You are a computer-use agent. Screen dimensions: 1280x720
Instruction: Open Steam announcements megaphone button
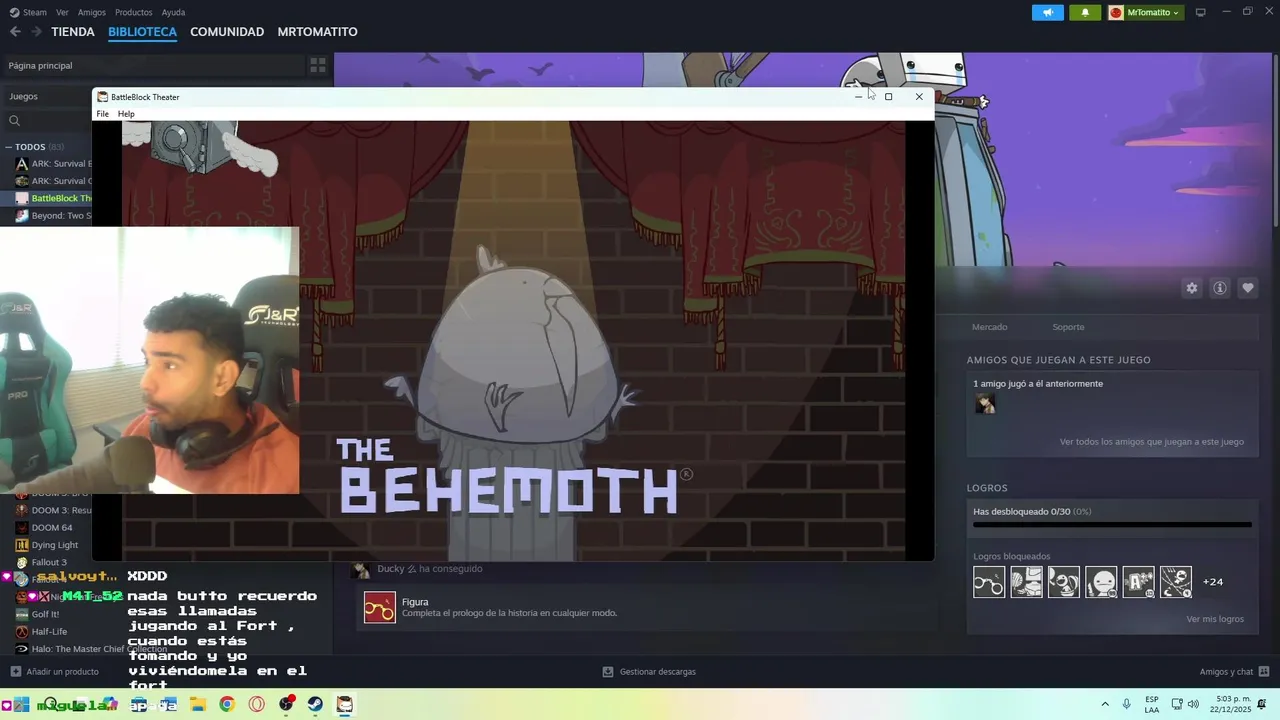coord(1047,12)
